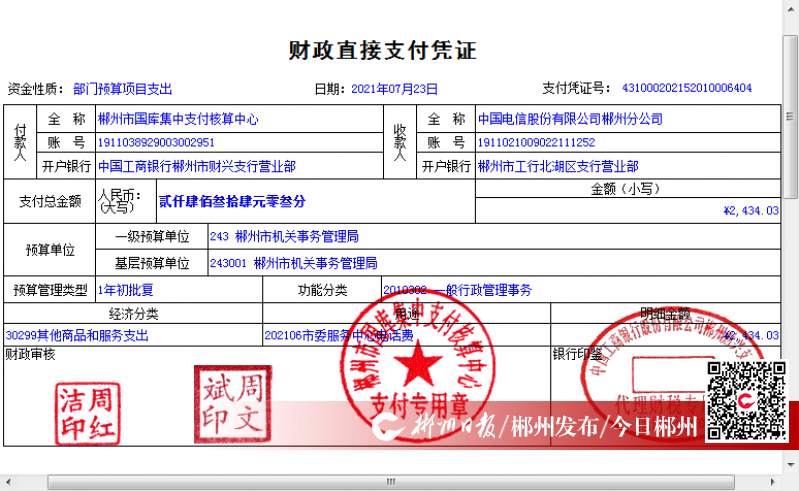The height and width of the screenshot is (491, 799).
Task: Click the 预算单位 label
Action: pos(50,250)
